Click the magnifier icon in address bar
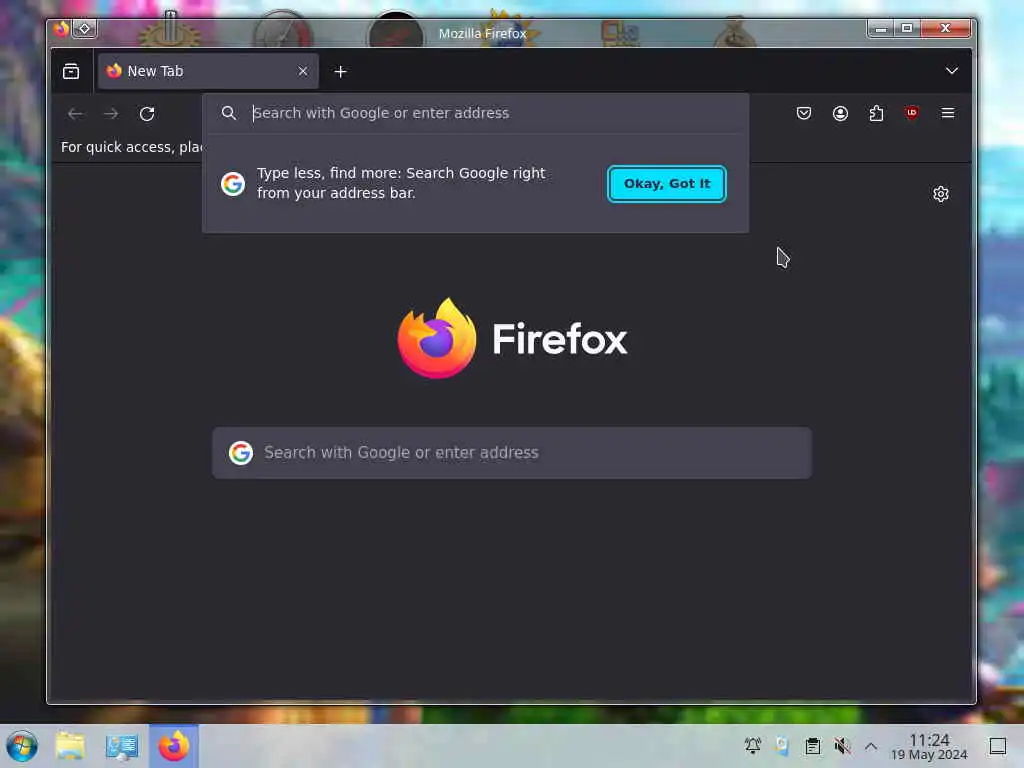1024x768 pixels. coord(229,113)
